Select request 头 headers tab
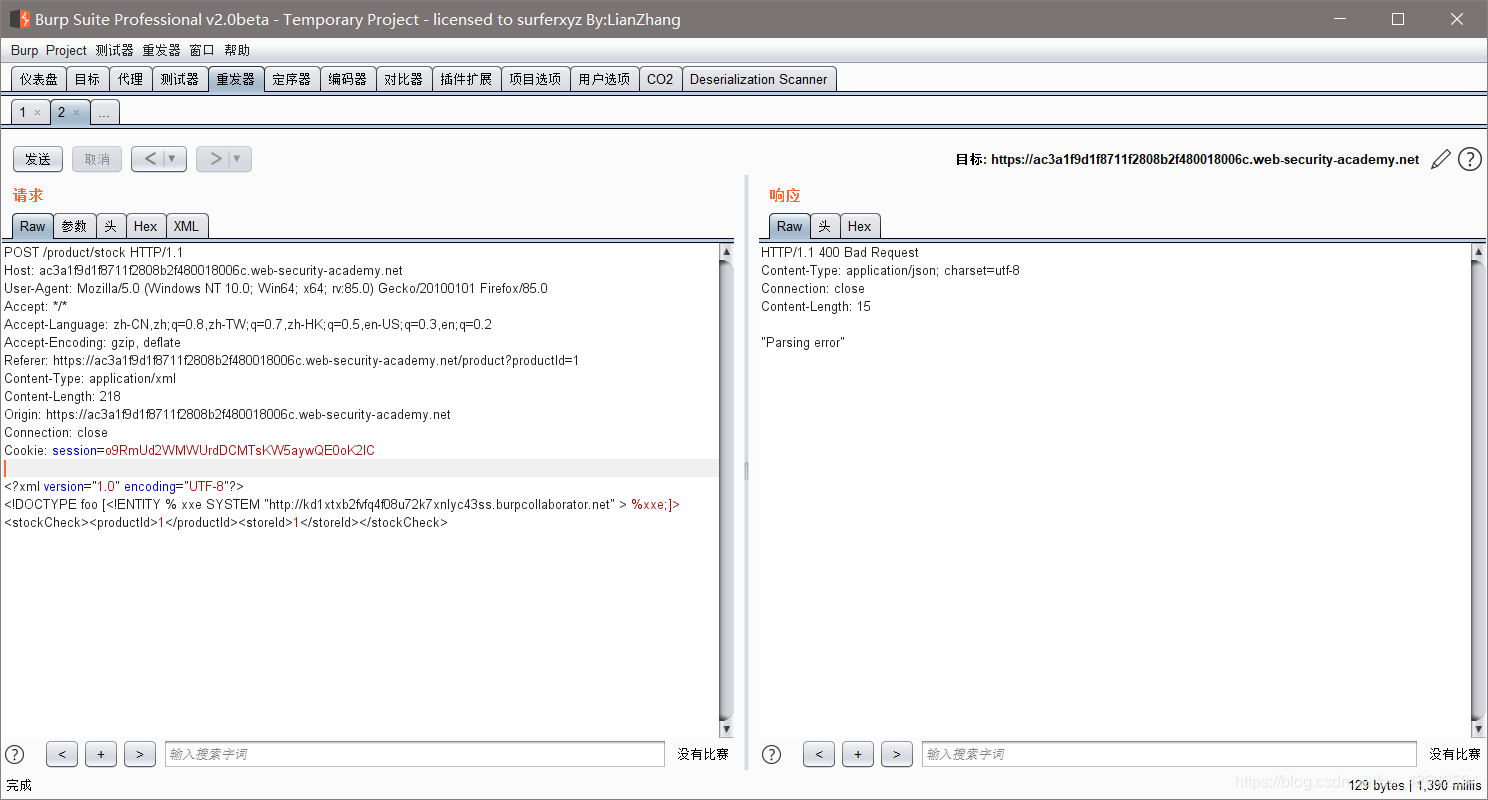This screenshot has height=800, width=1488. coord(111,226)
